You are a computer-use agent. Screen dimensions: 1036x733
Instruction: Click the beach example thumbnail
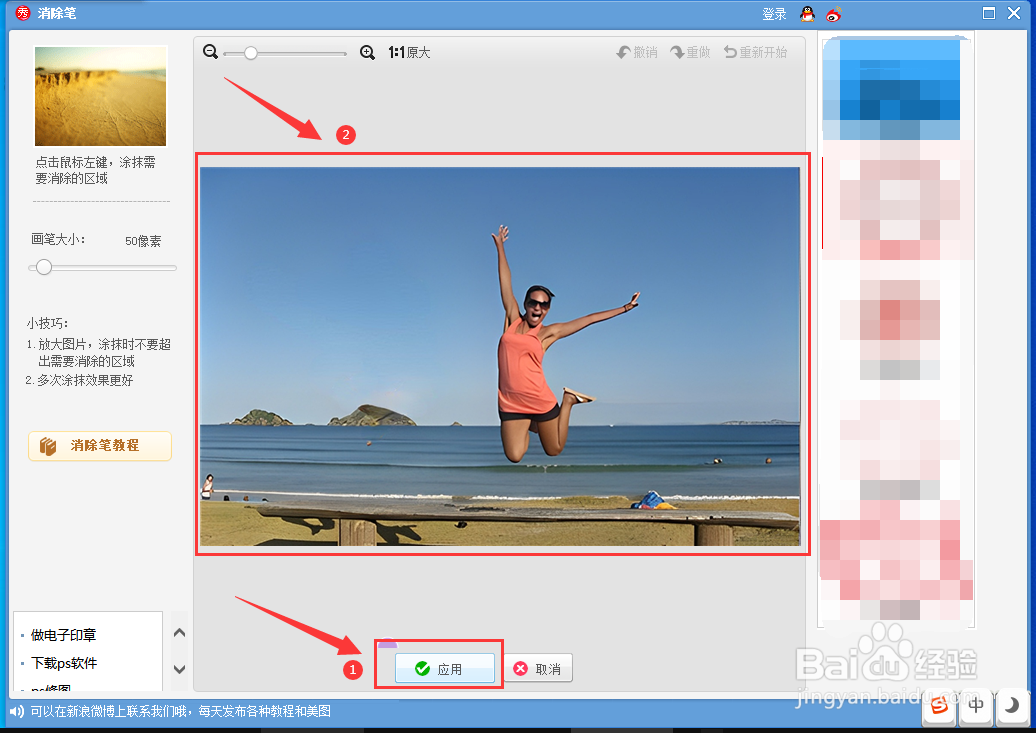point(100,96)
